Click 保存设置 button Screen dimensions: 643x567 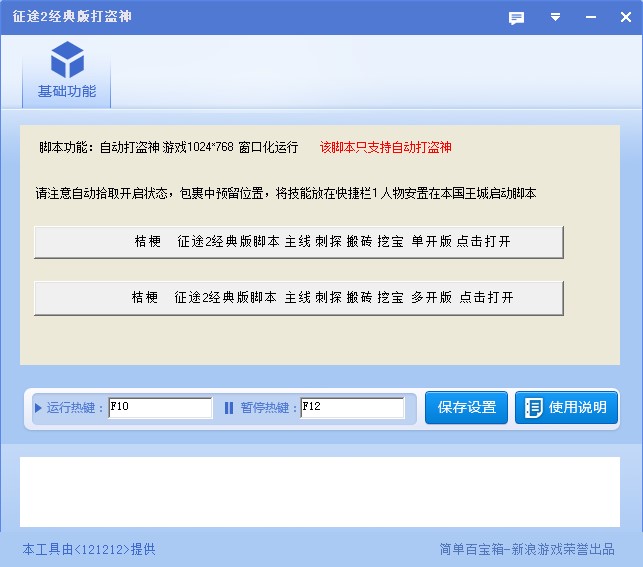(466, 408)
